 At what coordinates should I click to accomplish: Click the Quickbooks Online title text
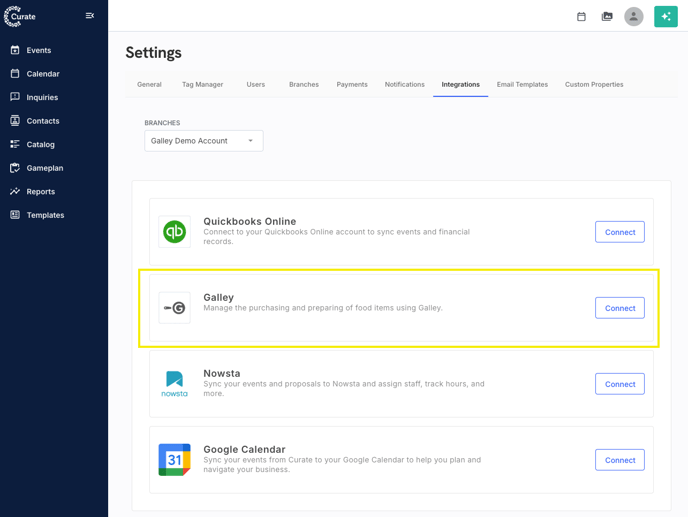(250, 221)
